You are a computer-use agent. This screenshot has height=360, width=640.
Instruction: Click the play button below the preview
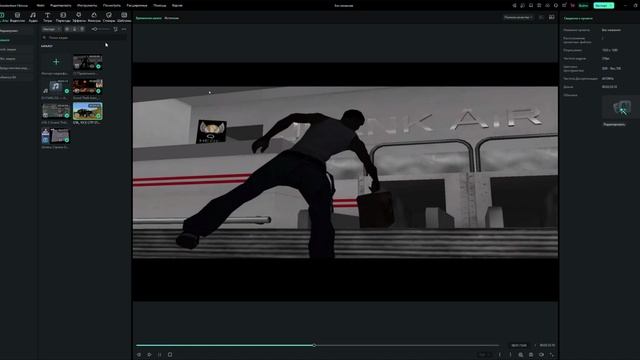coord(149,355)
